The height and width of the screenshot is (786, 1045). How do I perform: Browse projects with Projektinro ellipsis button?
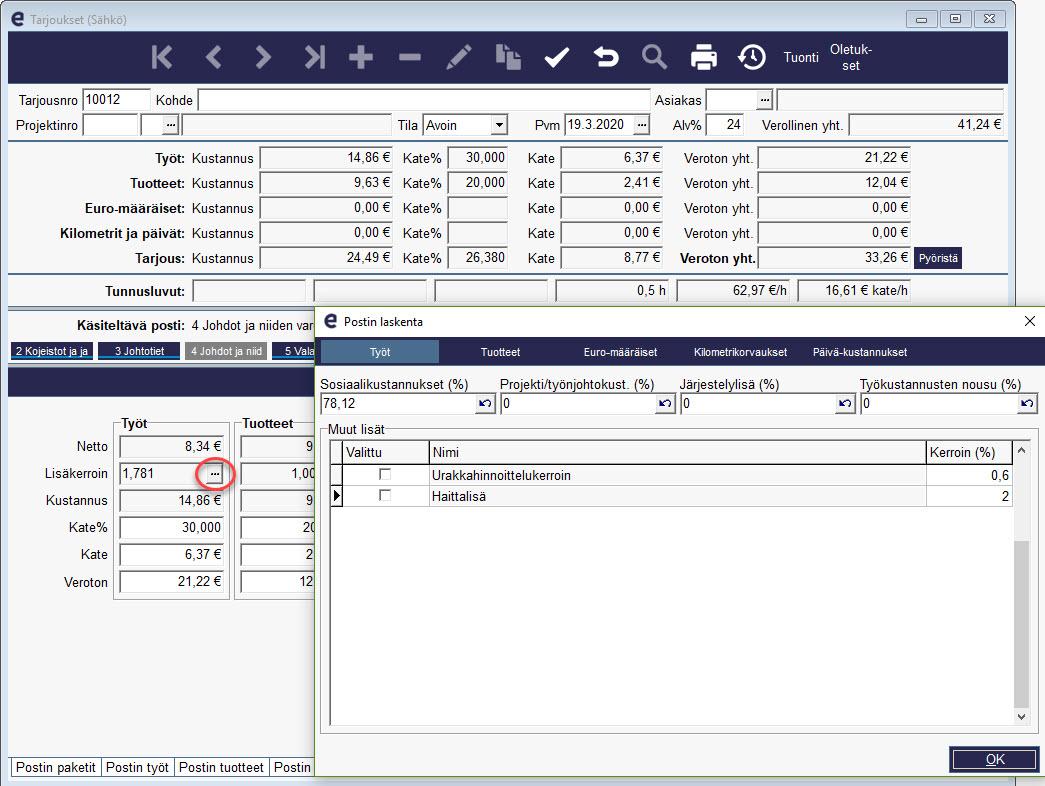[x=171, y=125]
